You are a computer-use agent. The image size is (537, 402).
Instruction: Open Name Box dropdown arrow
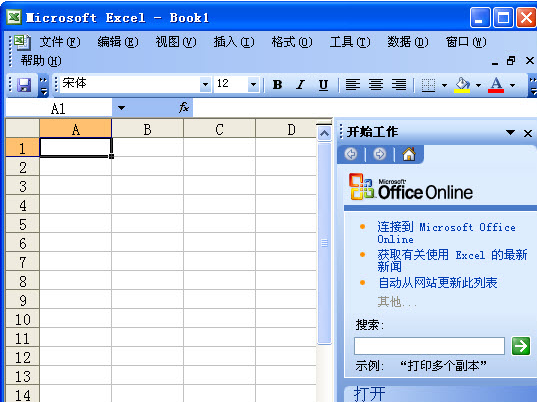click(x=121, y=108)
